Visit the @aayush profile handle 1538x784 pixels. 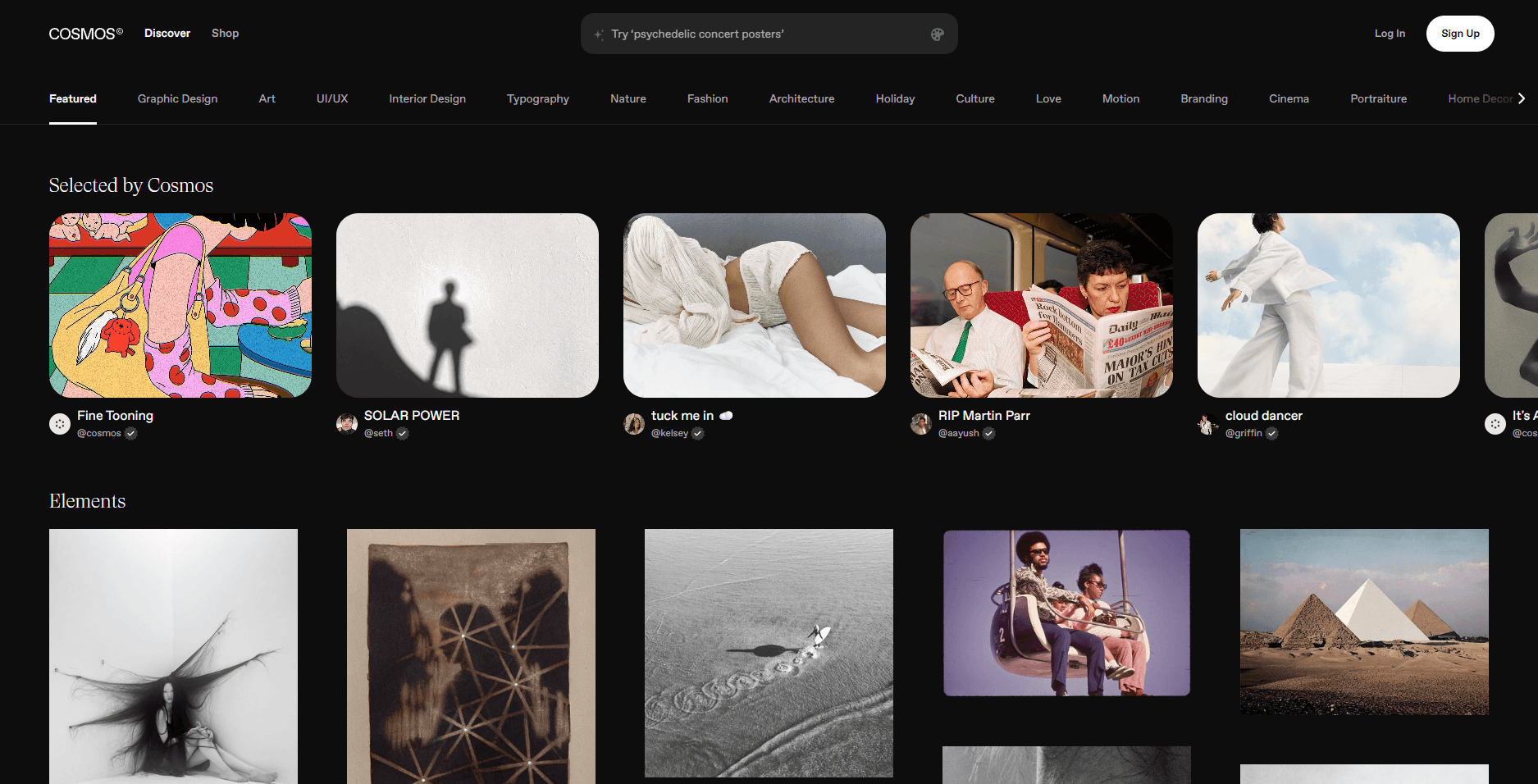[959, 433]
